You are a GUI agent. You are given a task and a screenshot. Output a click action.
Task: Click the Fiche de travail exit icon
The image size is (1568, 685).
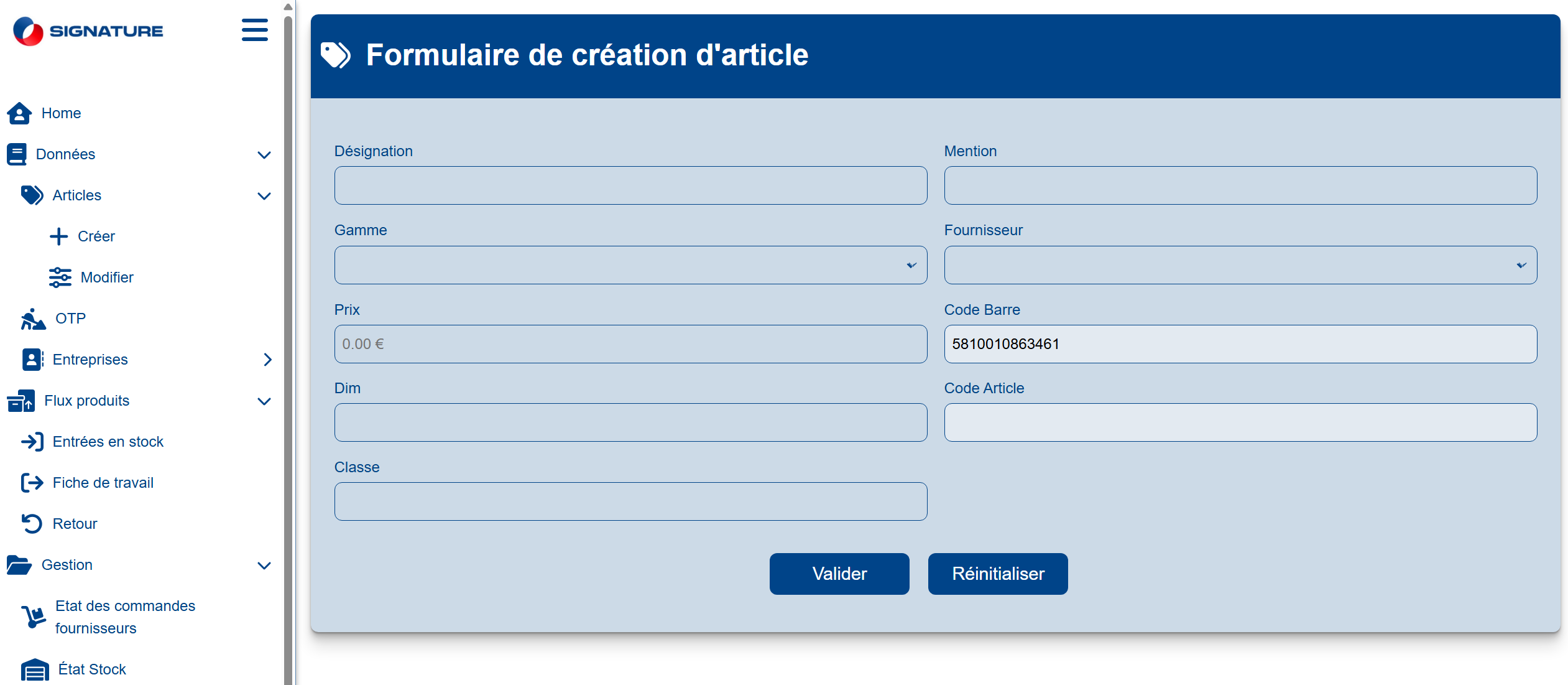click(x=32, y=483)
